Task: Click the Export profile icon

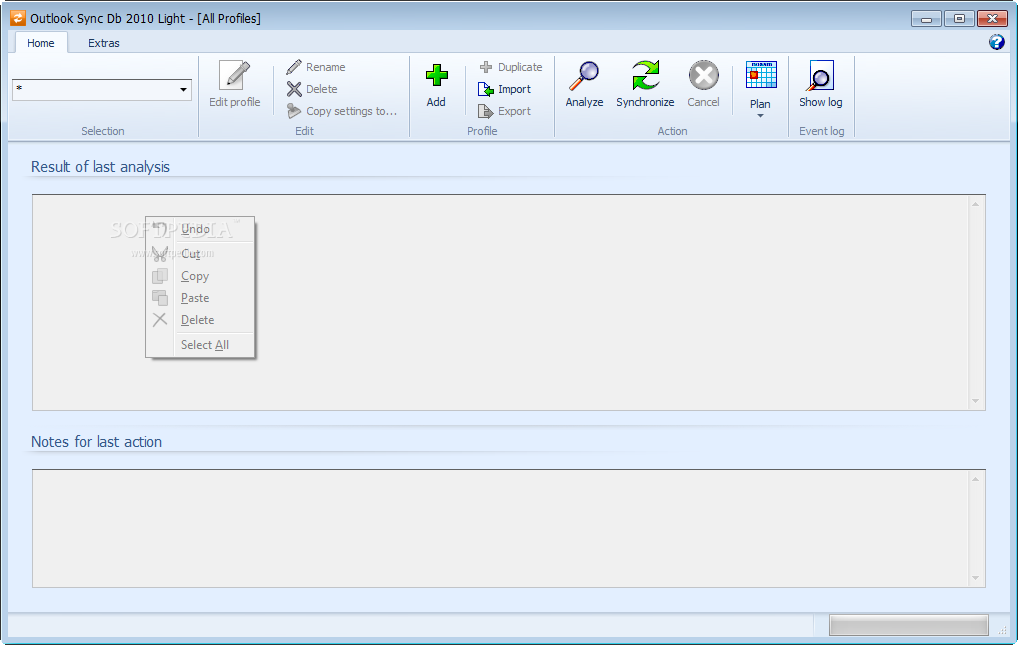Action: pos(486,111)
